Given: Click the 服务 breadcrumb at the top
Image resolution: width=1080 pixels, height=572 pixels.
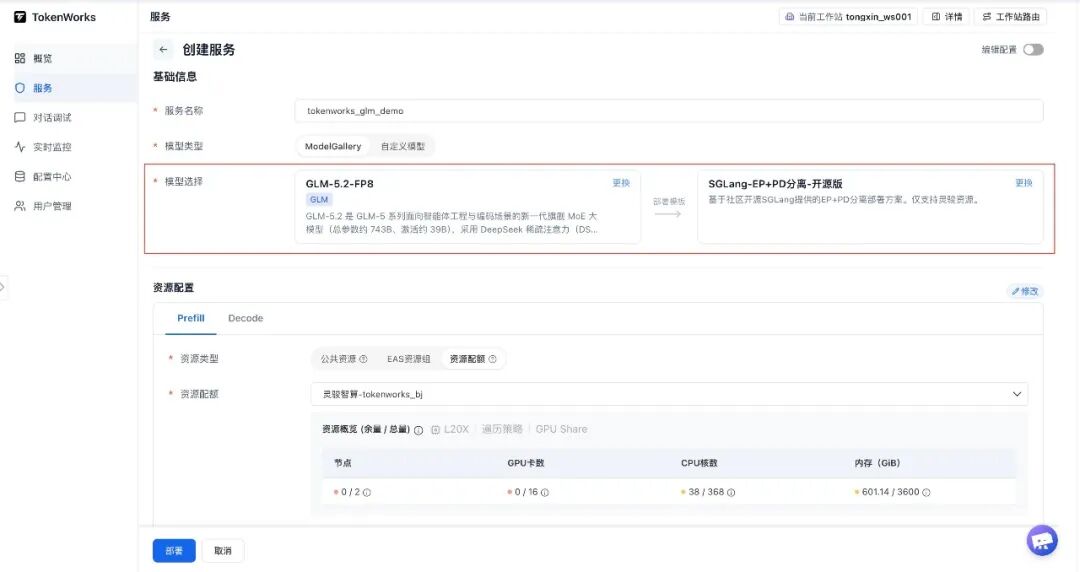Looking at the screenshot, I should tap(160, 17).
